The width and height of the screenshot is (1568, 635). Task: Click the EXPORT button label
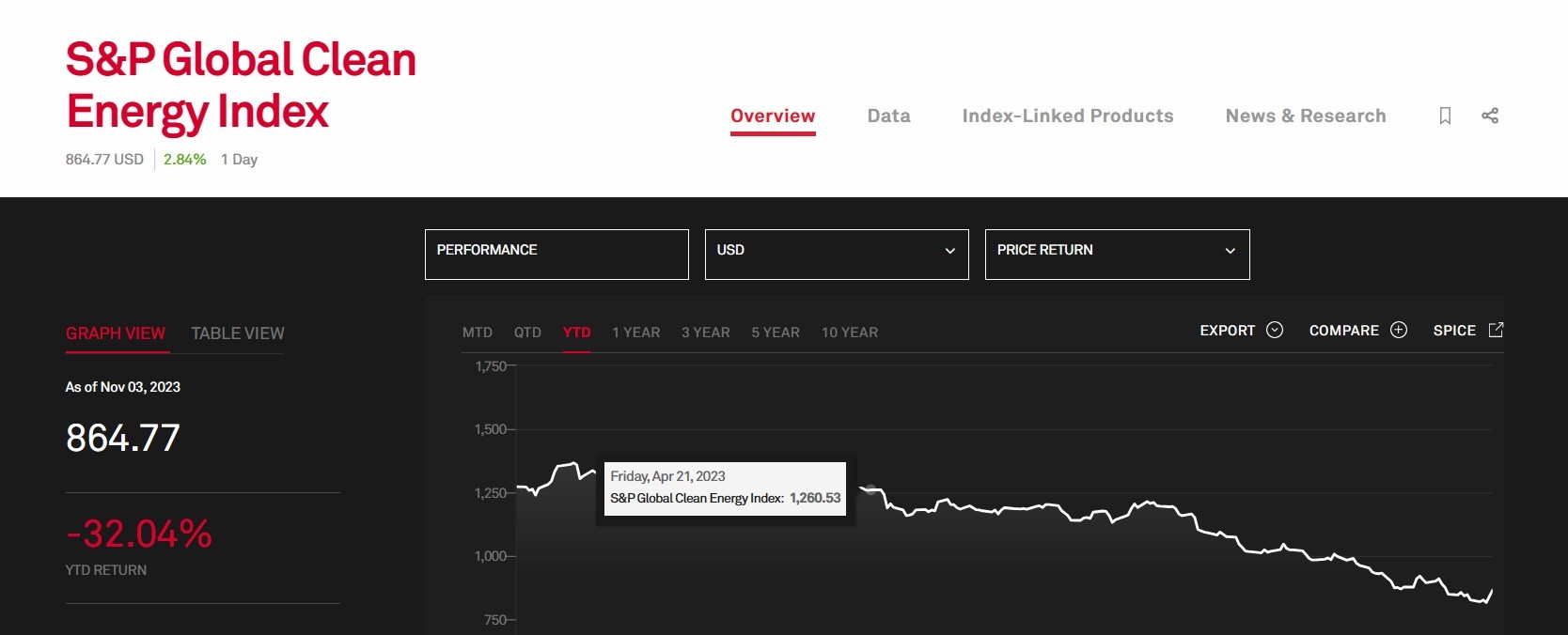(x=1228, y=331)
